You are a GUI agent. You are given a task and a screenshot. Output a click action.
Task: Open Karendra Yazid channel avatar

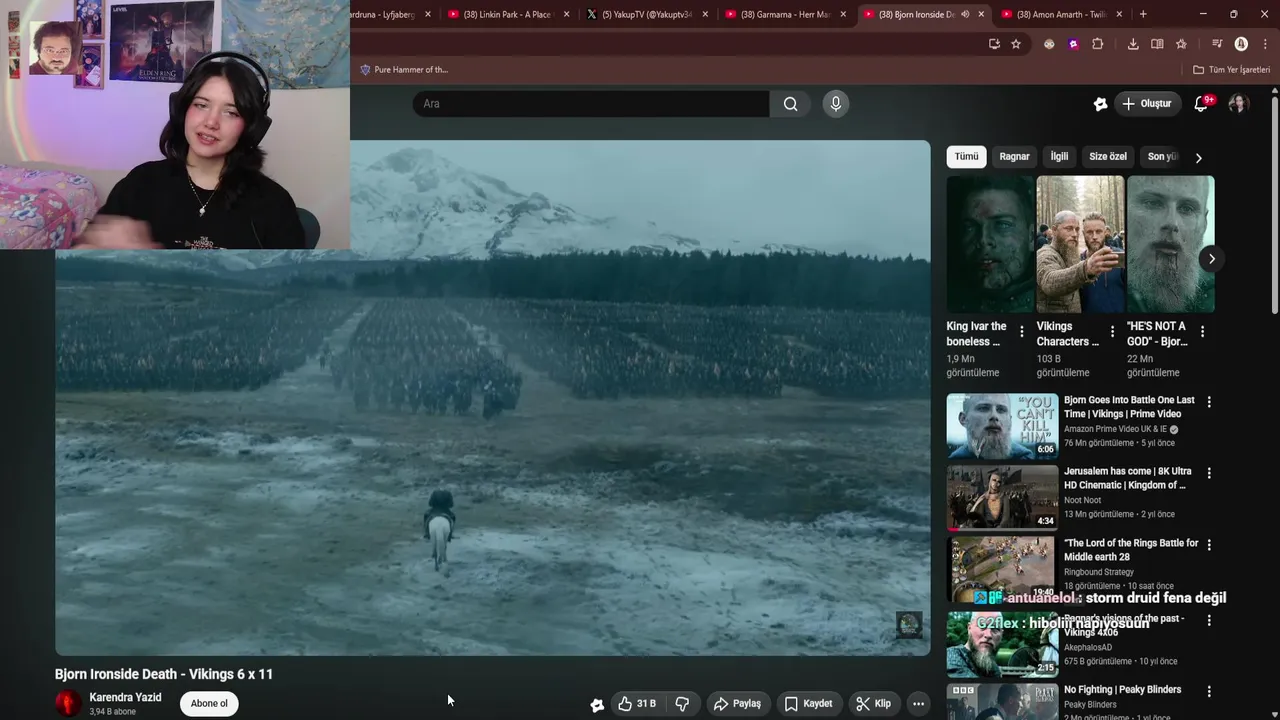[x=68, y=704]
